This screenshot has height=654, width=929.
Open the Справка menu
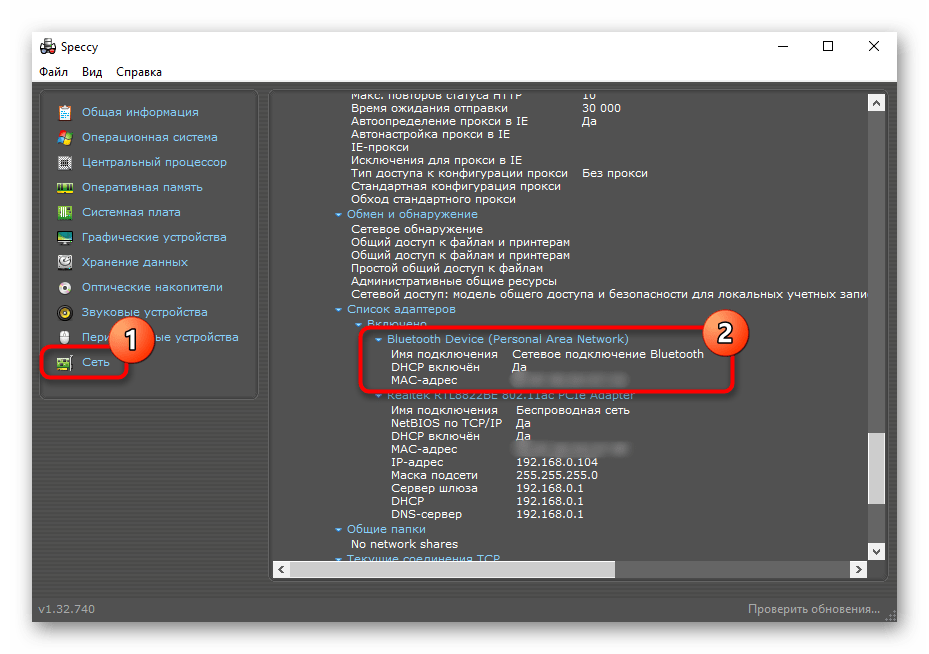tap(139, 72)
